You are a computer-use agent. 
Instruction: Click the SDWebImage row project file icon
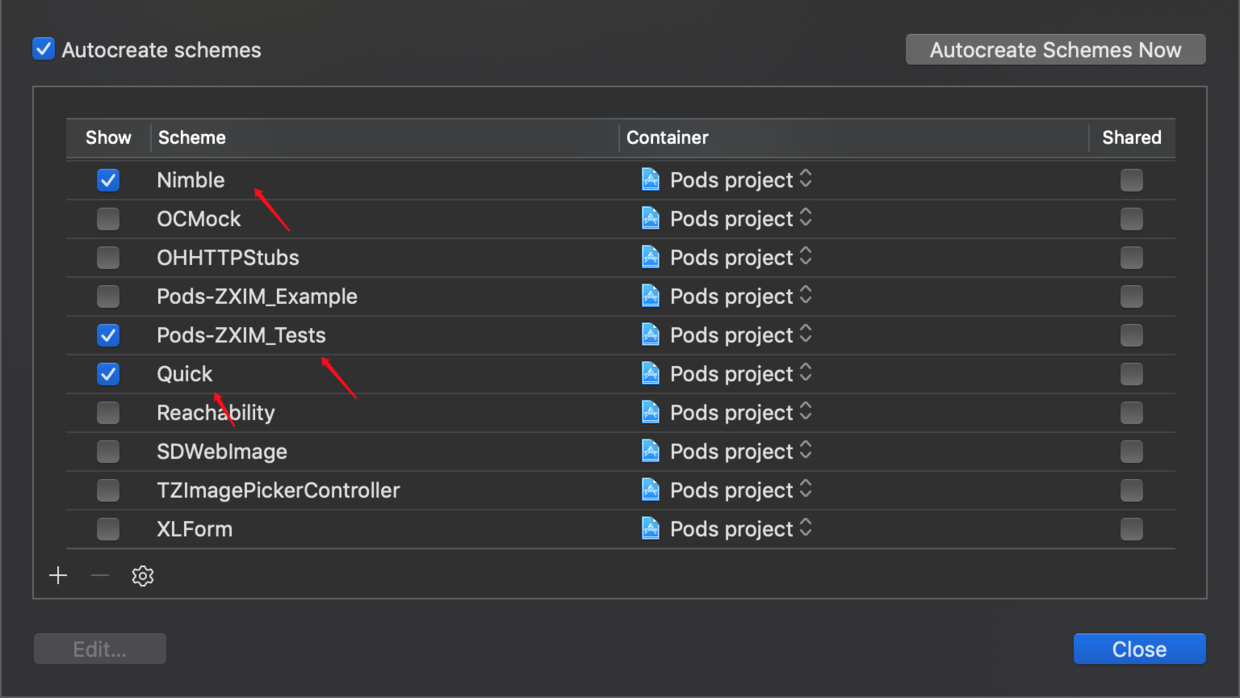pos(650,452)
